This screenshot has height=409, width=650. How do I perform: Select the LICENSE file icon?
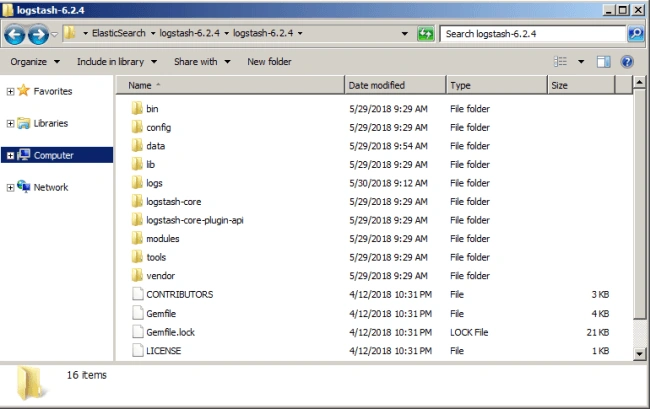(138, 351)
